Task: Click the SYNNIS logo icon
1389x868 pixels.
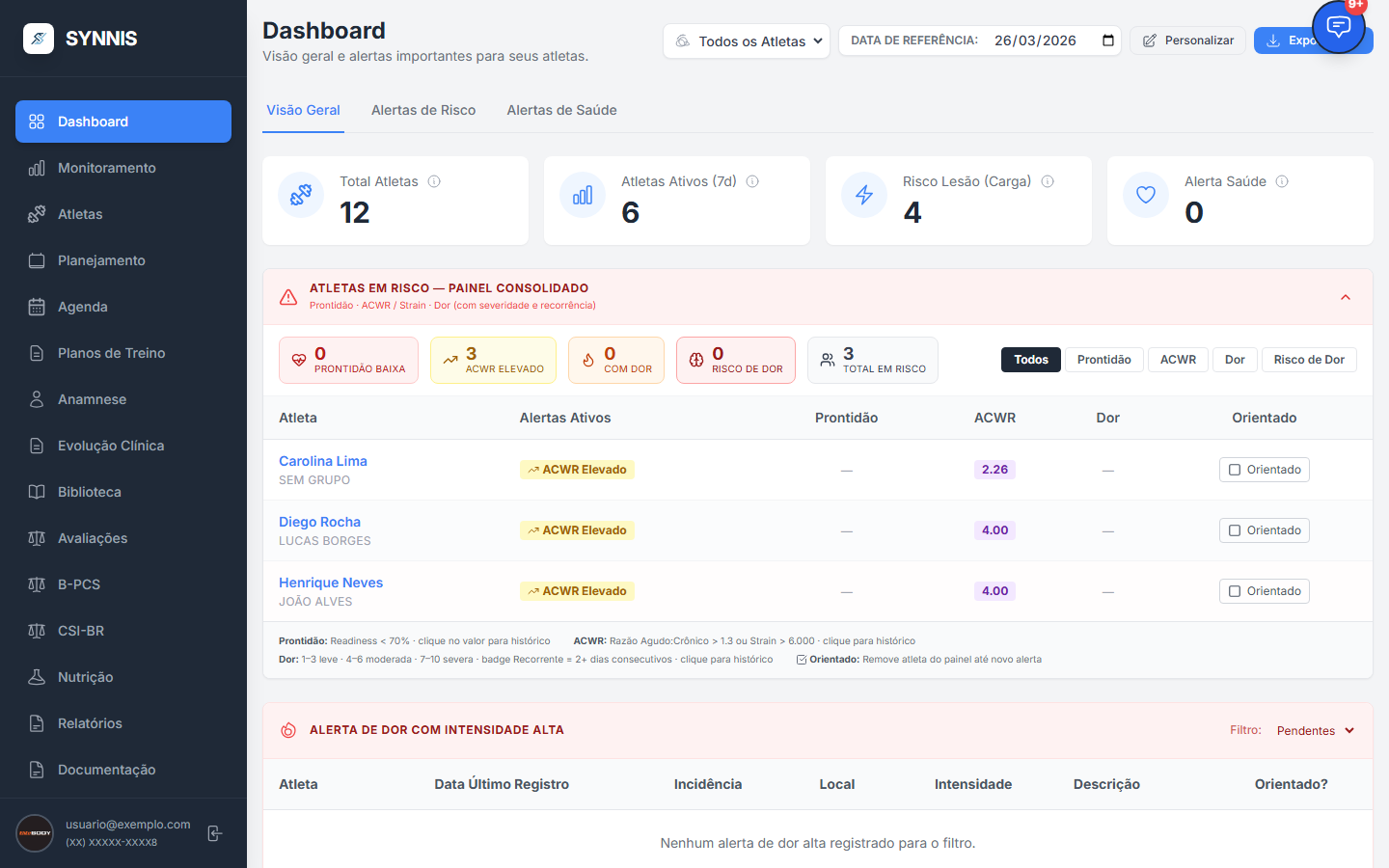Action: [39, 39]
